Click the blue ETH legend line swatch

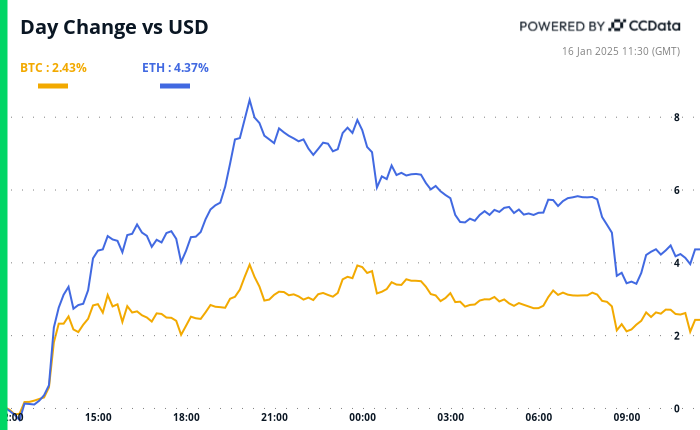click(175, 86)
